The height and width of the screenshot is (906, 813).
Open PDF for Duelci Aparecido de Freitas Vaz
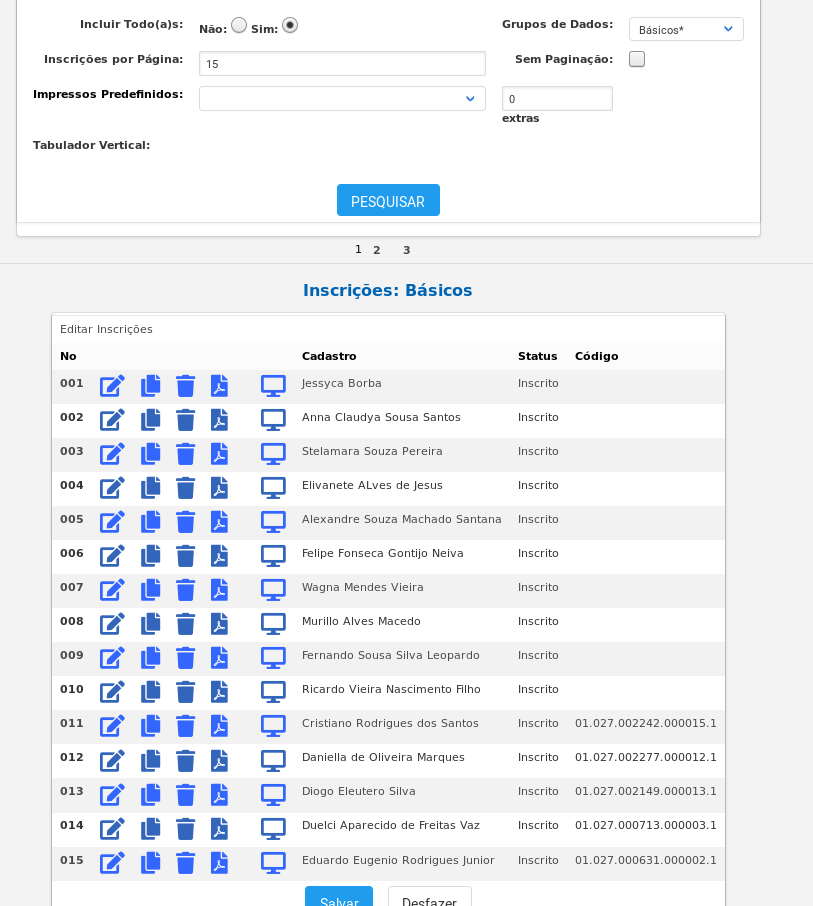[219, 829]
